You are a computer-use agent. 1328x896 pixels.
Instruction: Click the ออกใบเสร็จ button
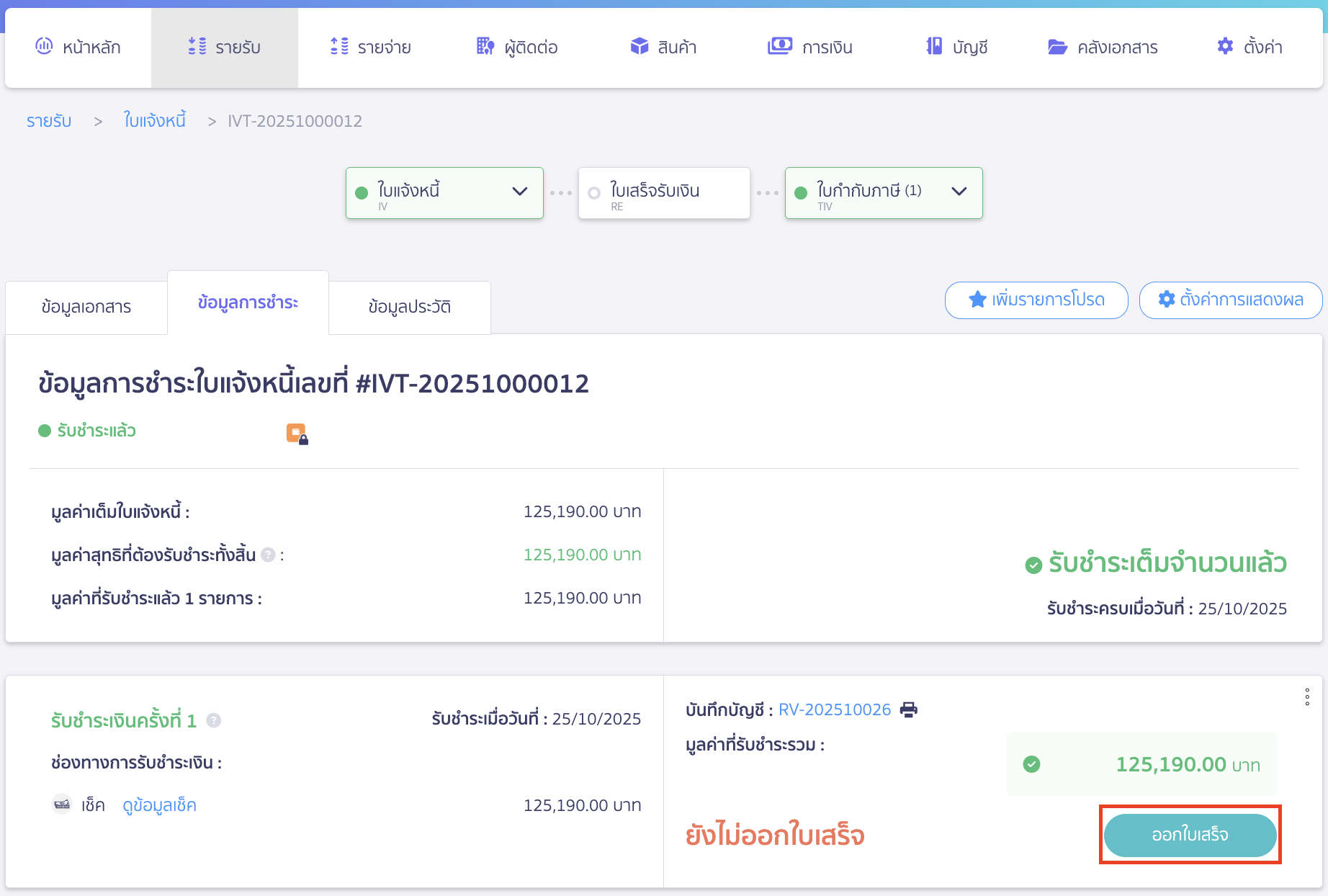[1190, 835]
